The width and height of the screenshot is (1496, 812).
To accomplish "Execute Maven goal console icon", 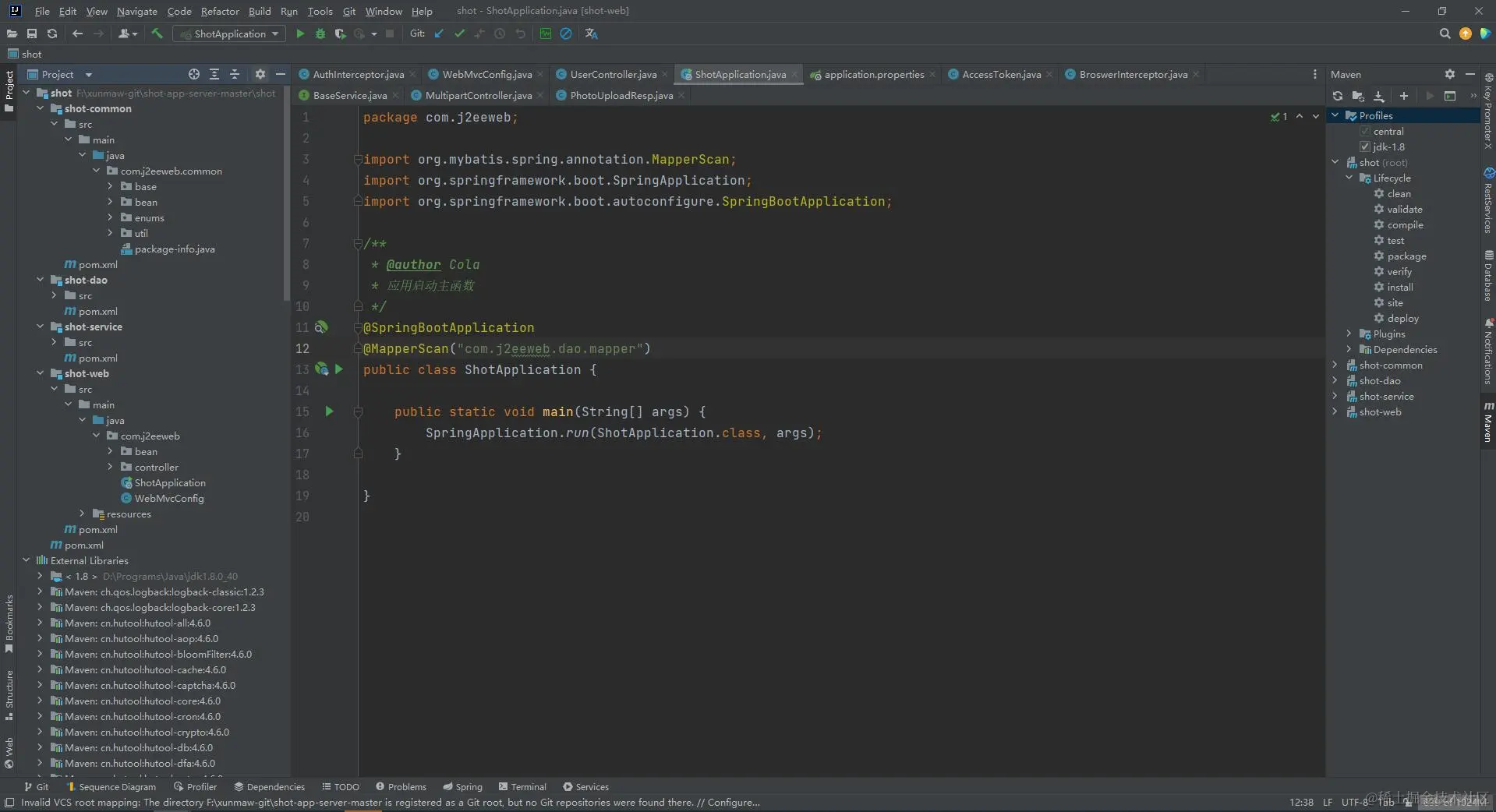I will point(1450,96).
